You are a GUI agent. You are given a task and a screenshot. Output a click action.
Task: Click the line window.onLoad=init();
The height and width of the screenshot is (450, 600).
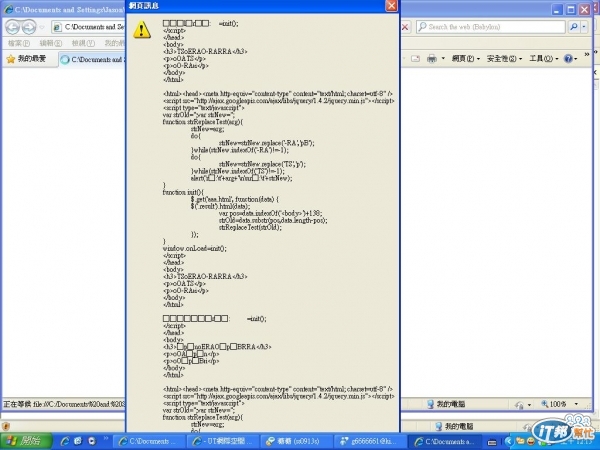[194, 248]
